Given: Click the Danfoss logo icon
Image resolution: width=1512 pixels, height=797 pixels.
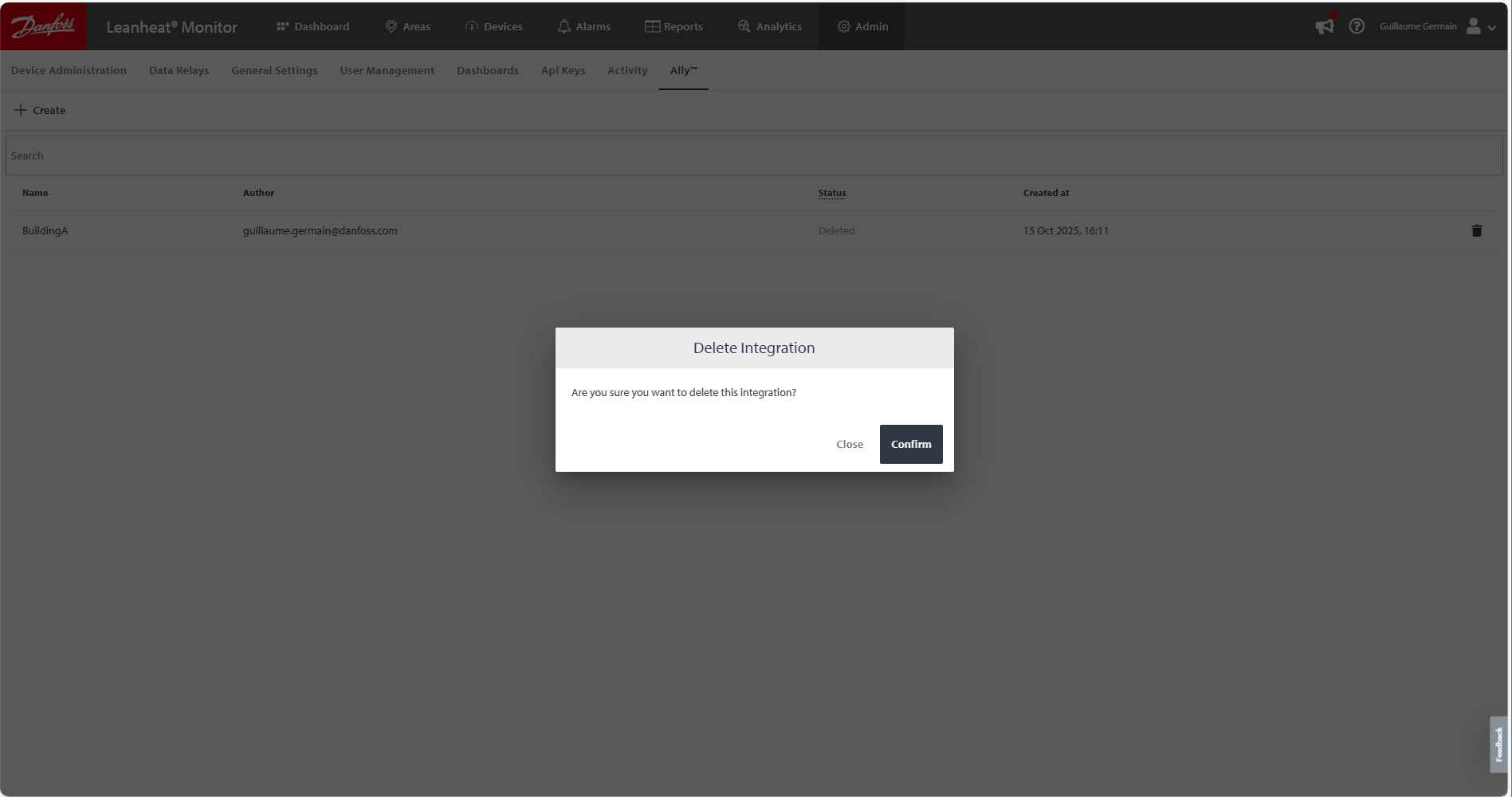Looking at the screenshot, I should point(43,26).
